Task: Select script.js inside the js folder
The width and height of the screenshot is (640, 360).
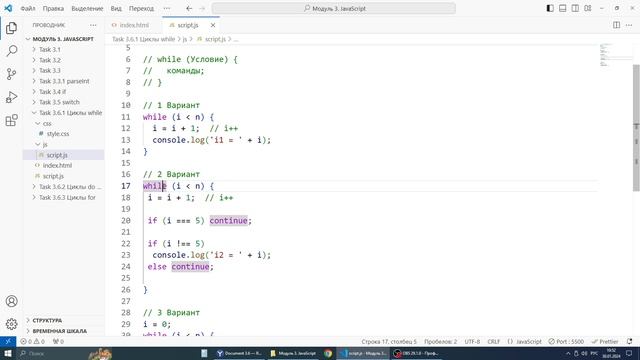Action: tap(63, 155)
